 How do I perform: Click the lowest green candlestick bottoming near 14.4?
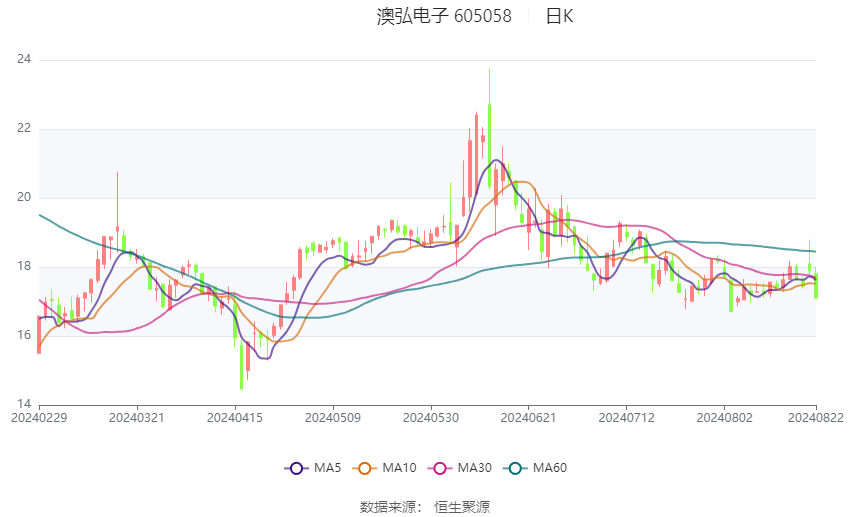click(x=241, y=366)
